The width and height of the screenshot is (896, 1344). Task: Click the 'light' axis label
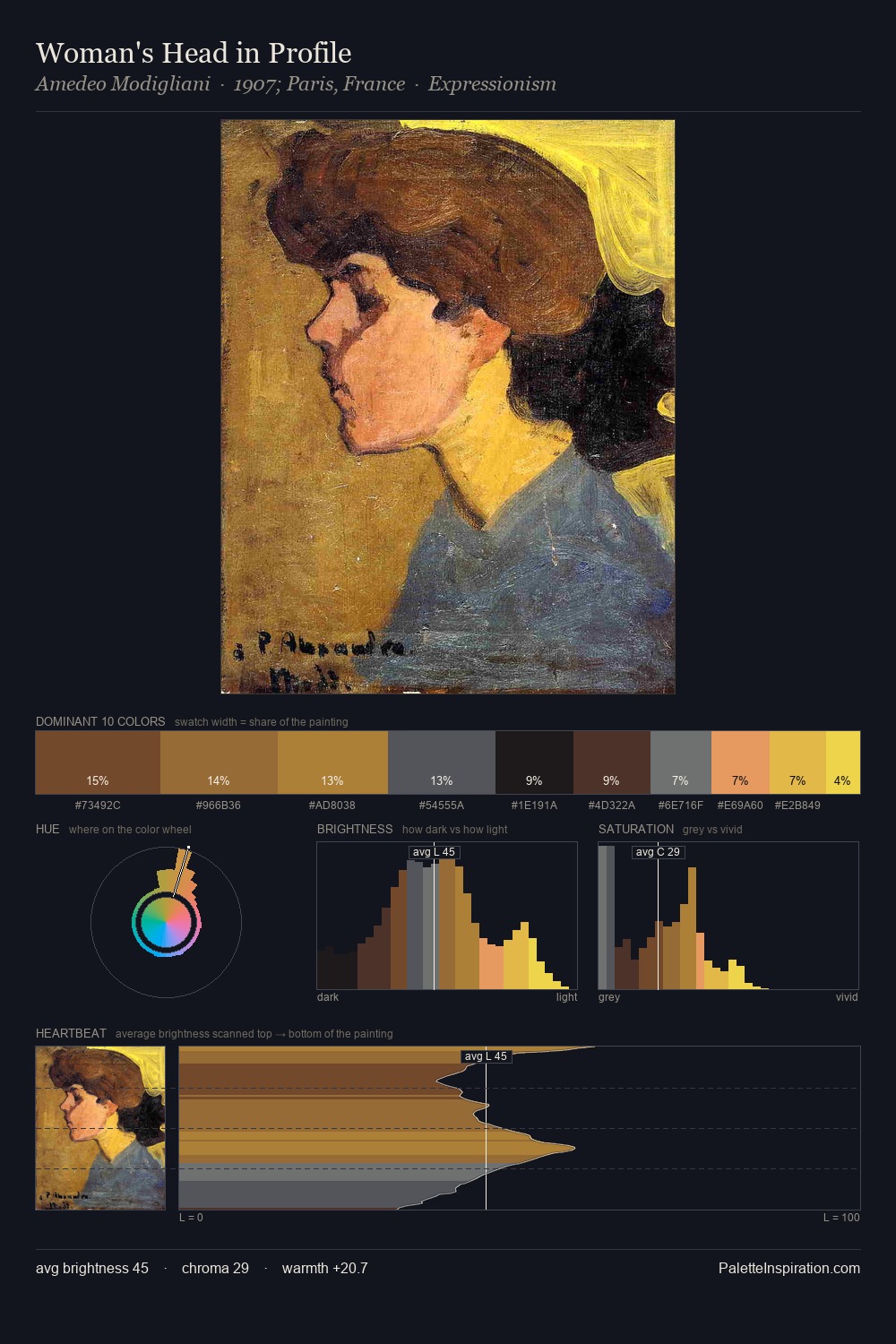(x=566, y=997)
